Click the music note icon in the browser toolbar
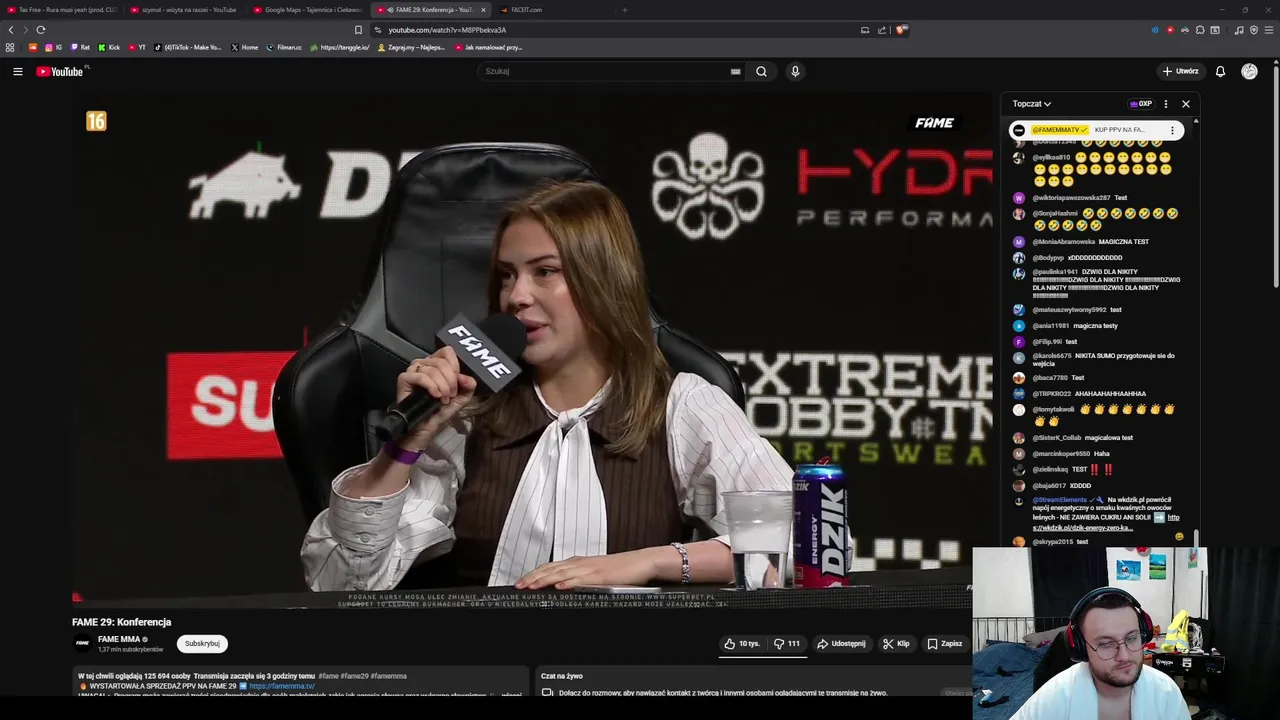This screenshot has width=1280, height=720. [x=1239, y=30]
